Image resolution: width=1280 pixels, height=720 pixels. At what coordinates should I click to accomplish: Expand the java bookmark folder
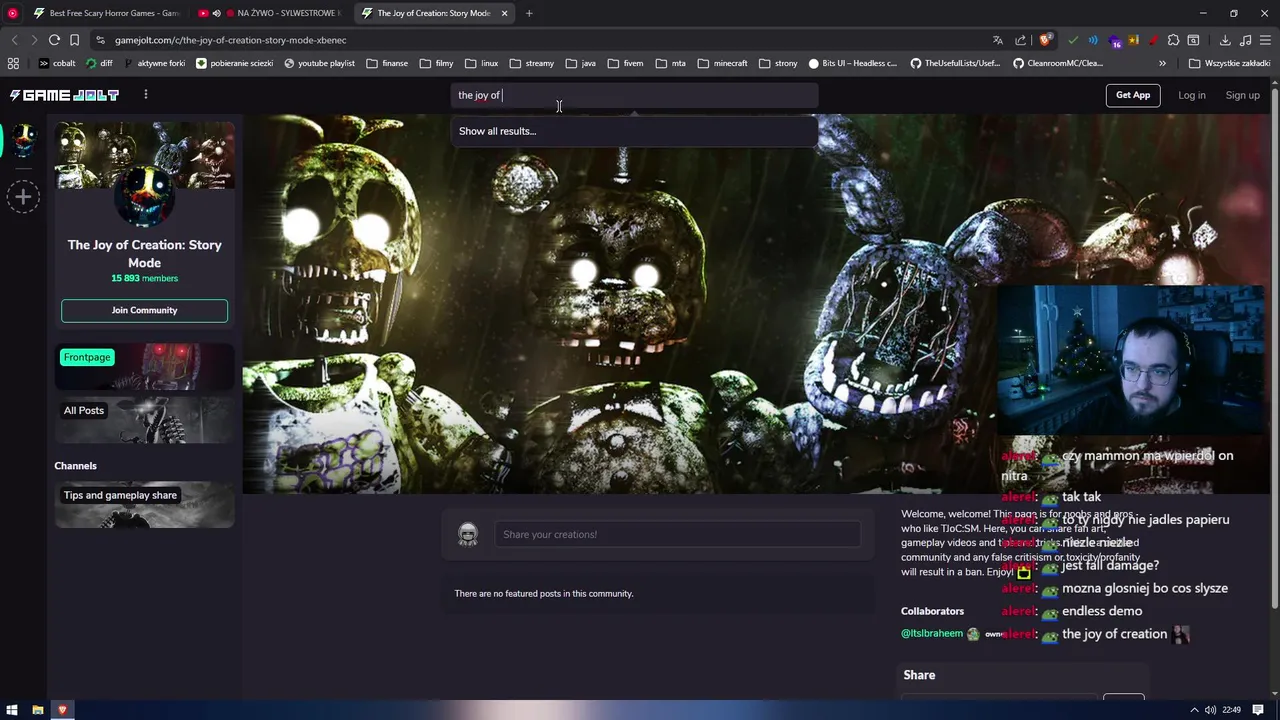coord(580,63)
